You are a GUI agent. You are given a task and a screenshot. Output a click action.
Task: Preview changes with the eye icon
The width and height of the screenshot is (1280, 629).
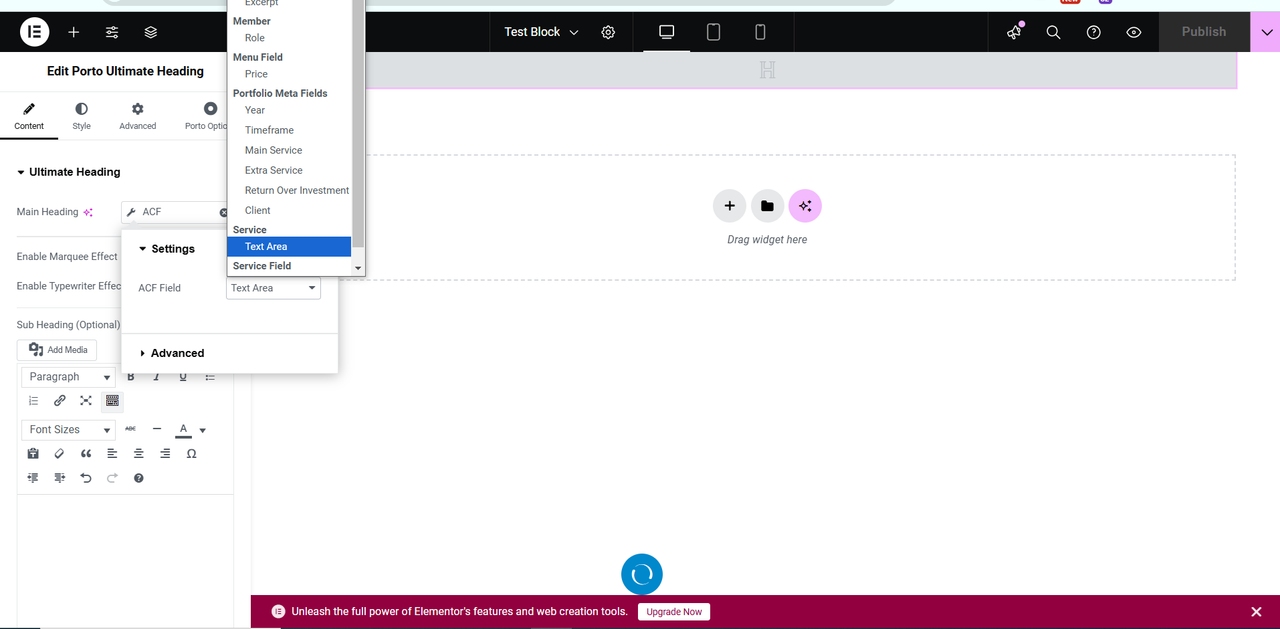(x=1134, y=32)
